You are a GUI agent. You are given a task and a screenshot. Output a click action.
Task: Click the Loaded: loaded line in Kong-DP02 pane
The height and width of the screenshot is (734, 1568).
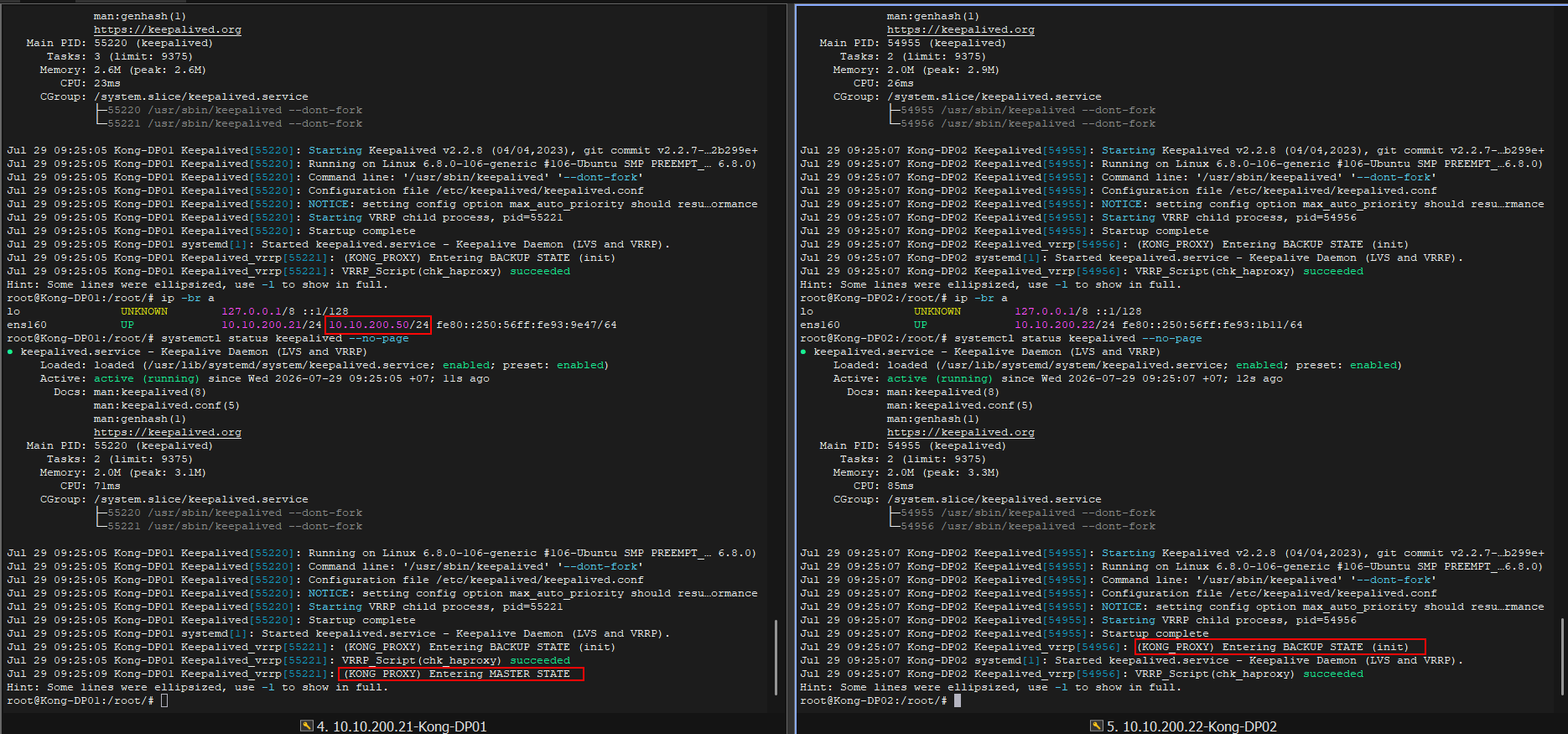point(1118,365)
